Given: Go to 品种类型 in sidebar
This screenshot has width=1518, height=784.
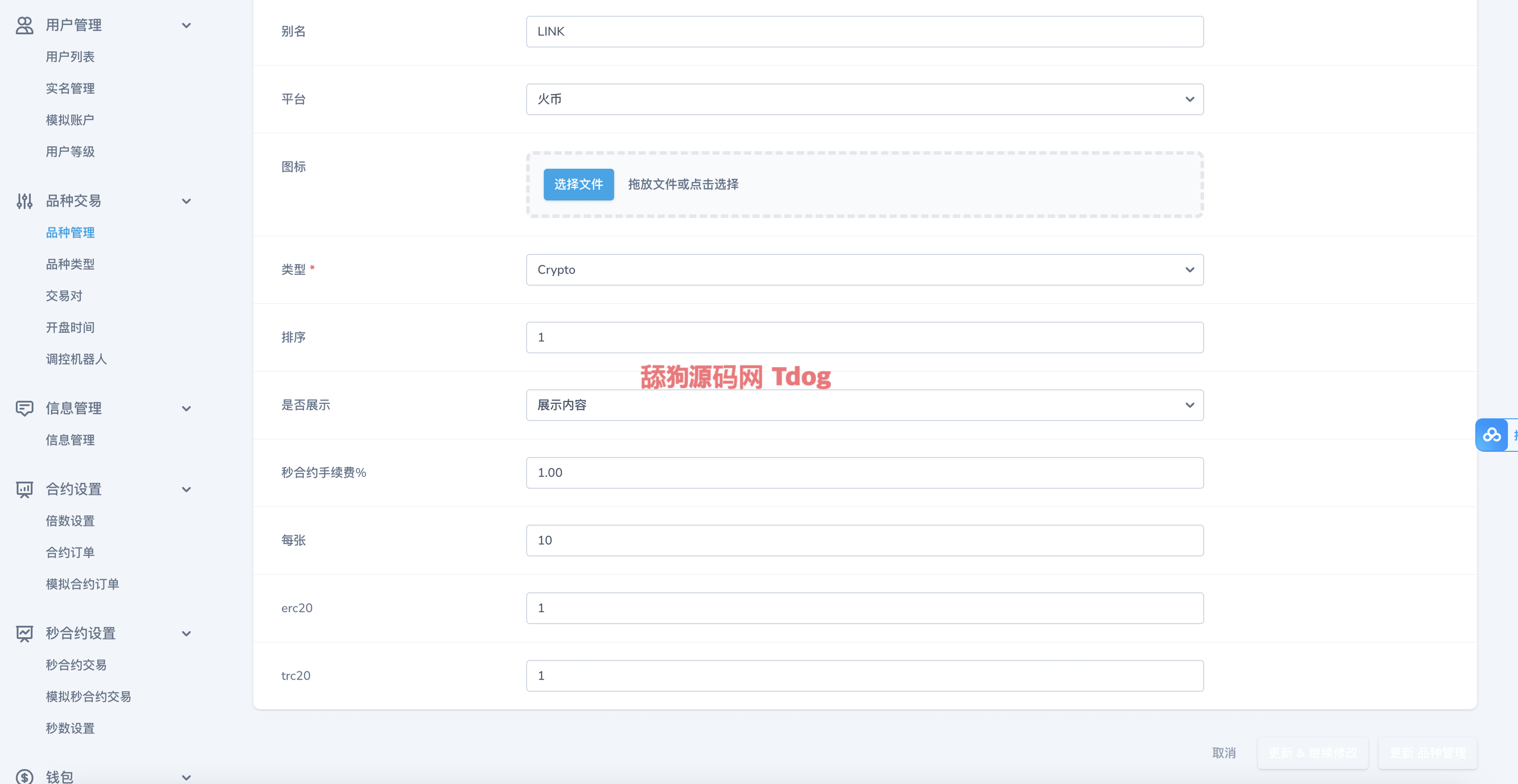Looking at the screenshot, I should [x=70, y=264].
